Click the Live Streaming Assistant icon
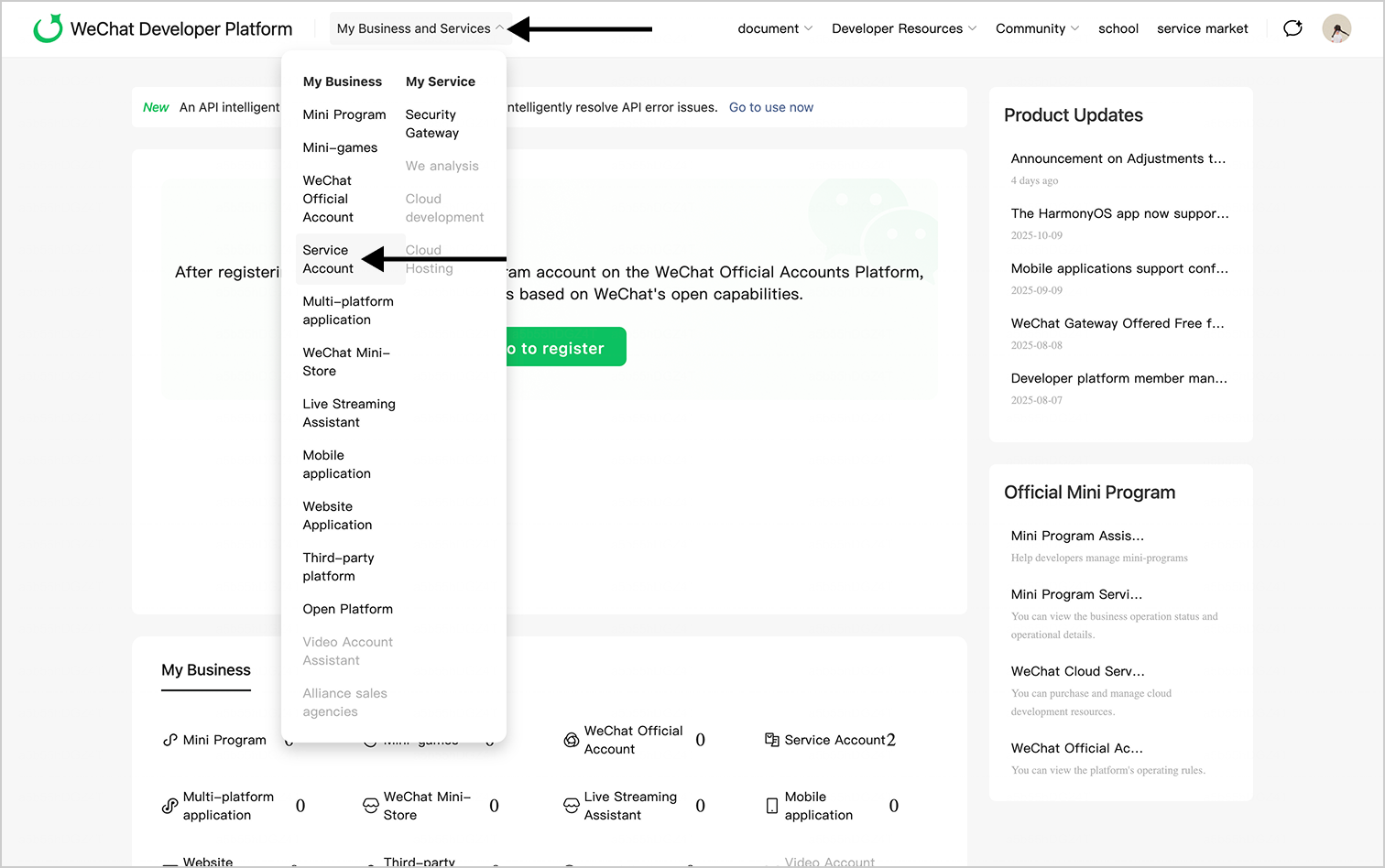Screen dimensions: 1385x868 coord(571,806)
